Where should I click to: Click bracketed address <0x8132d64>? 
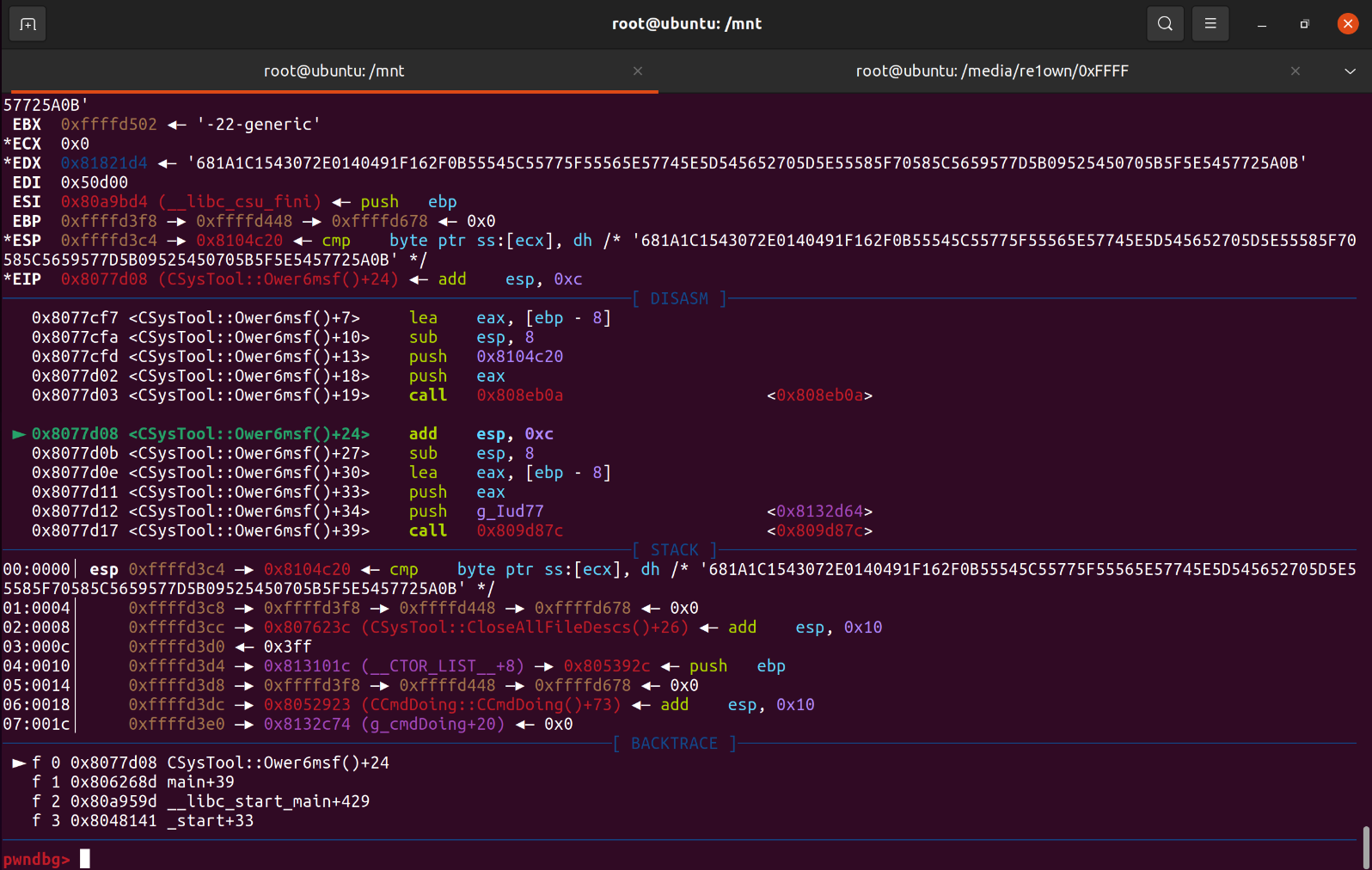pos(820,511)
